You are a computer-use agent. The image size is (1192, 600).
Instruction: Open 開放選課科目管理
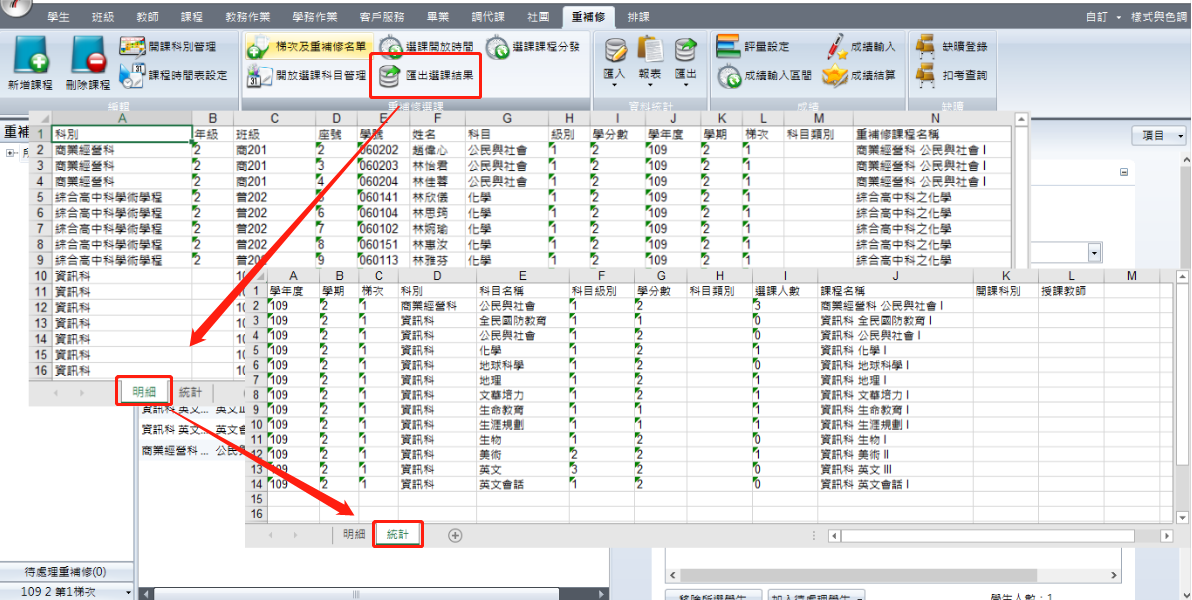click(x=306, y=75)
